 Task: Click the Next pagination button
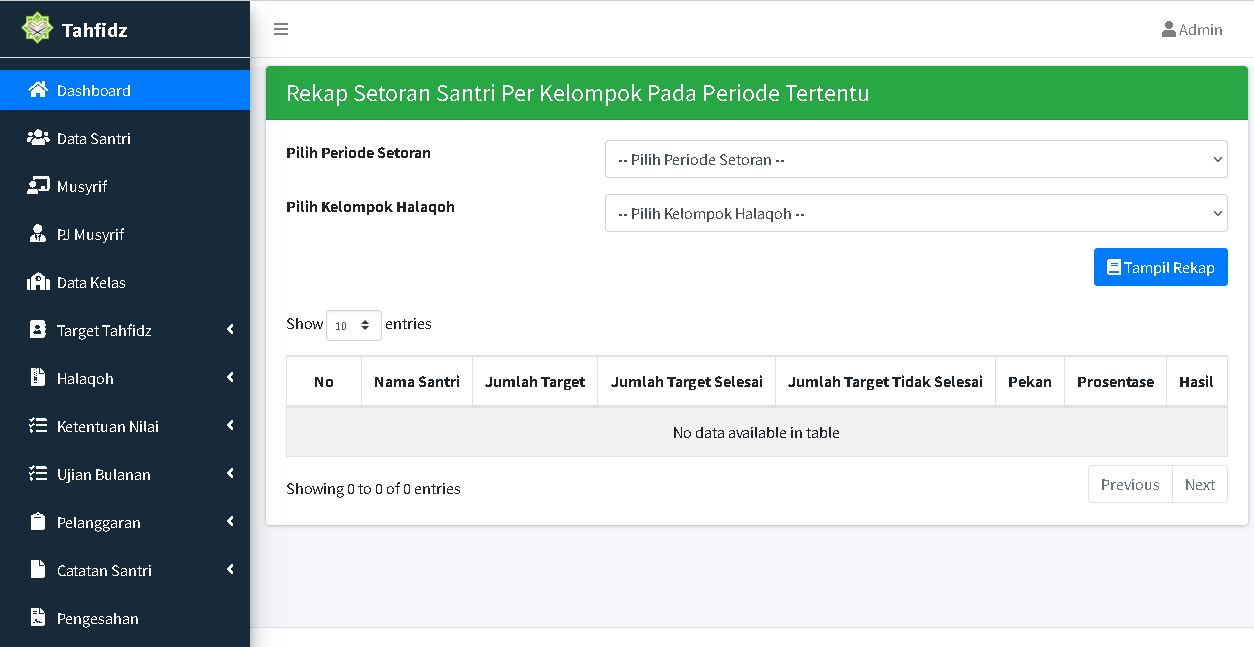1199,485
